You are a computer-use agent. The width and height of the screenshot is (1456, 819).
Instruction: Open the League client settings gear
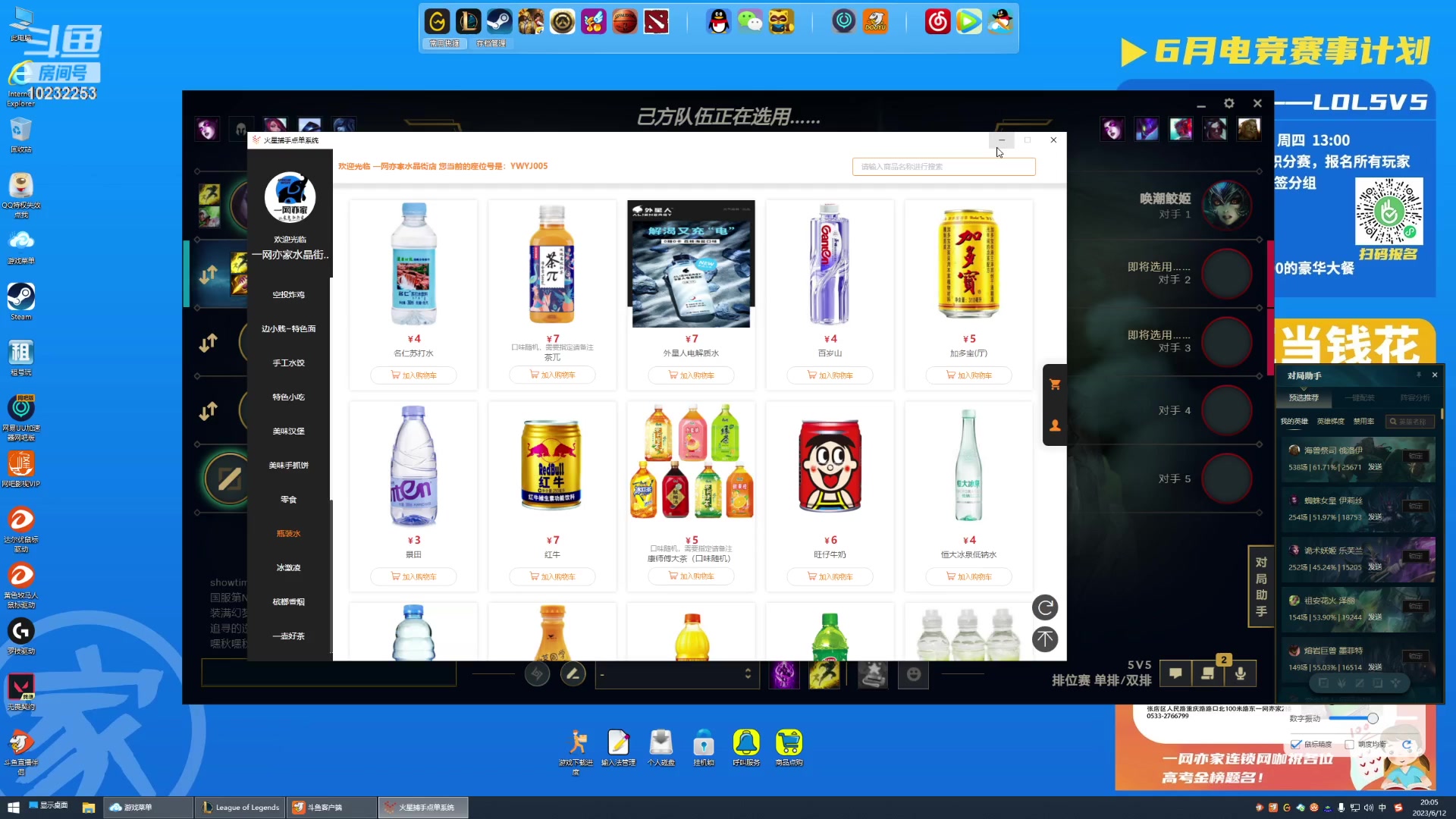click(1228, 103)
